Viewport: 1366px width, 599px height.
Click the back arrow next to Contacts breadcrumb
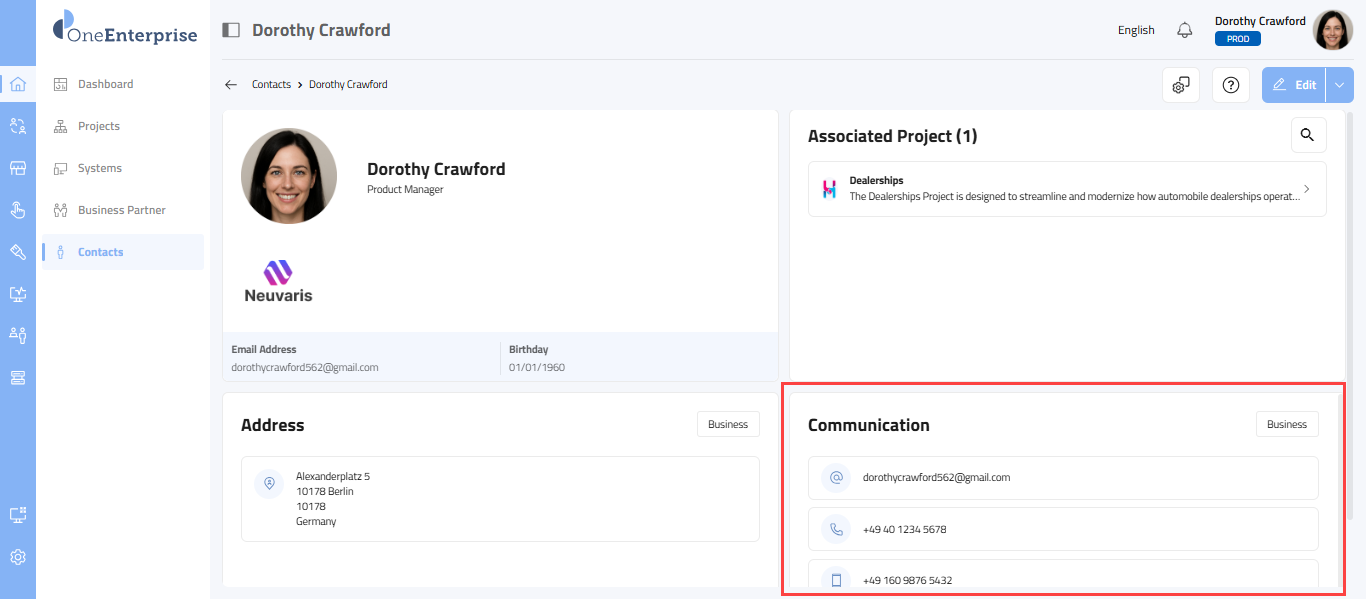pyautogui.click(x=231, y=85)
